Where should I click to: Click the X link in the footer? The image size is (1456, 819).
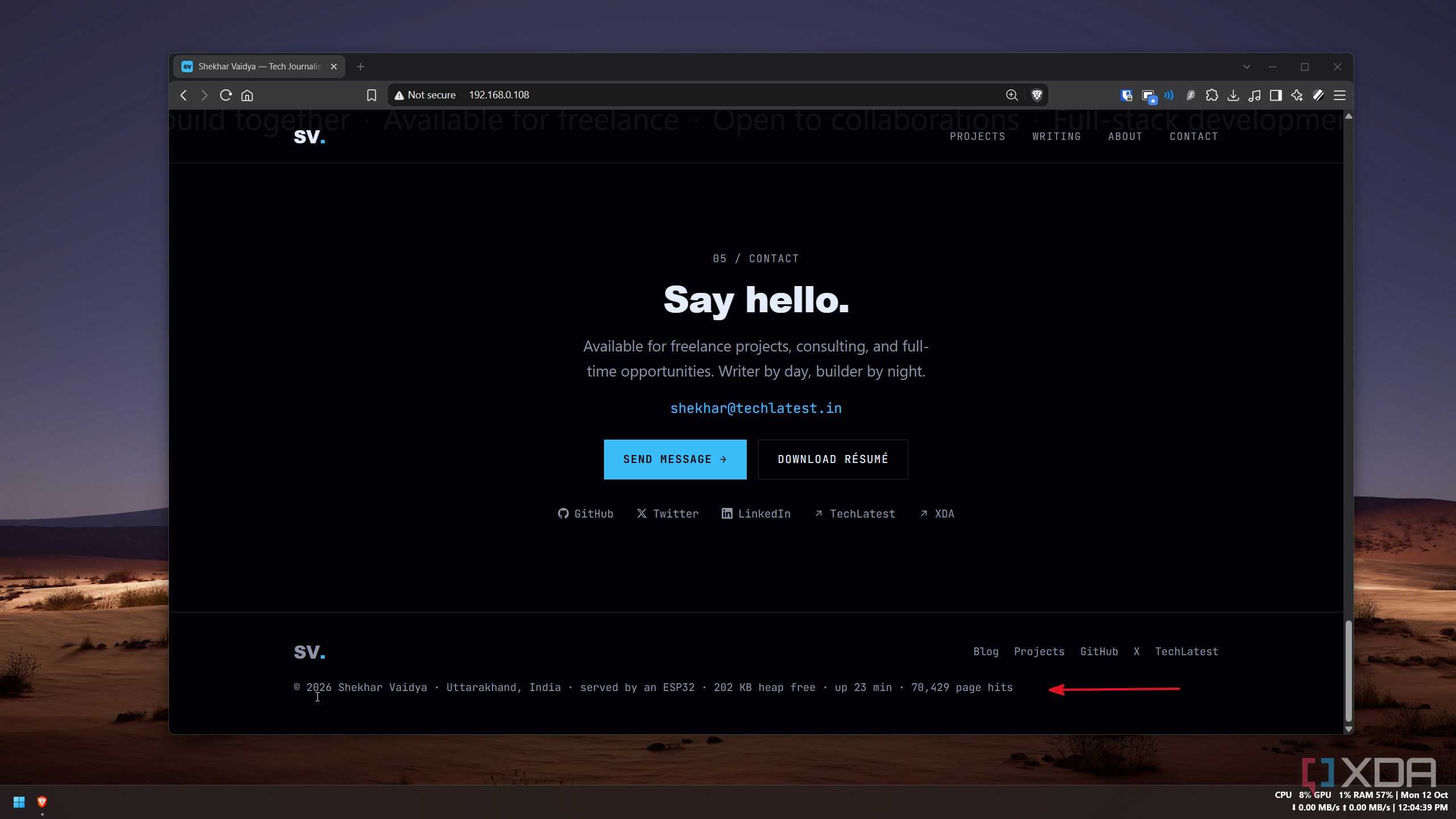1136,652
